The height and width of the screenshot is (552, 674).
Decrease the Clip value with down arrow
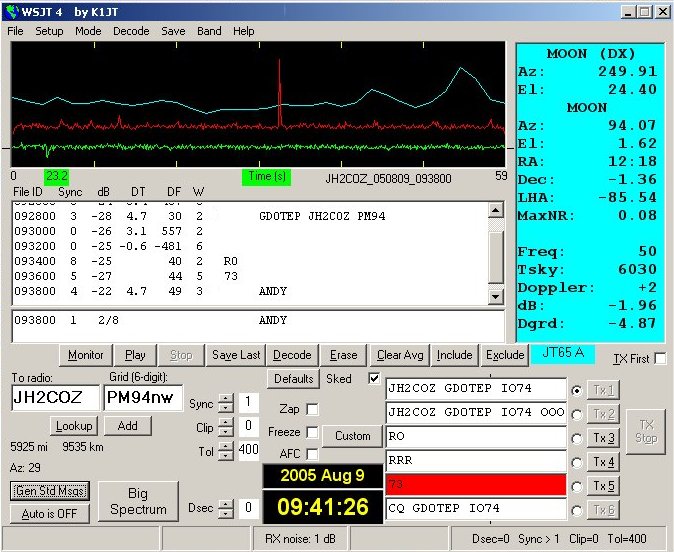click(x=226, y=432)
